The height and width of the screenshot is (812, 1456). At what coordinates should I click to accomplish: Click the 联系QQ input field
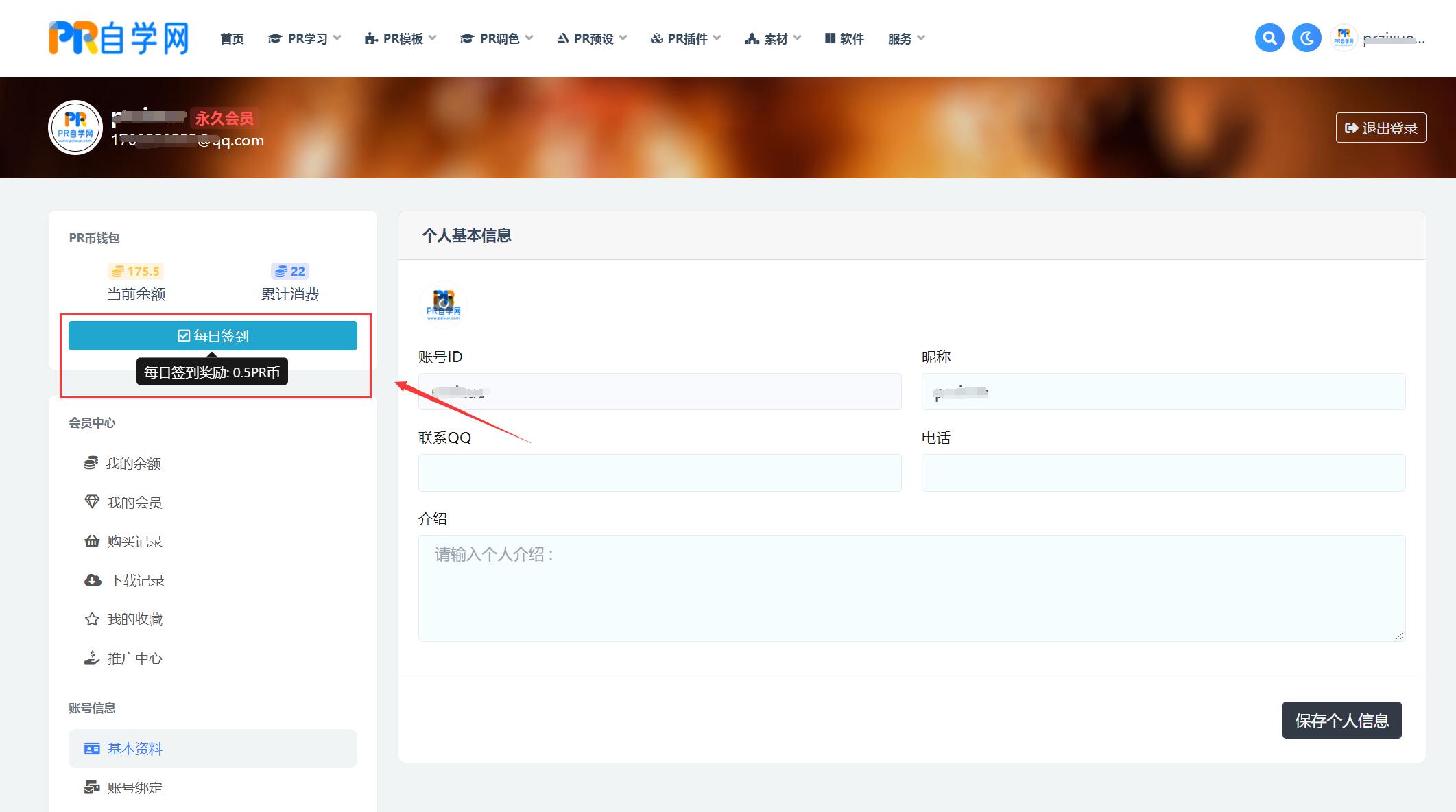[659, 473]
